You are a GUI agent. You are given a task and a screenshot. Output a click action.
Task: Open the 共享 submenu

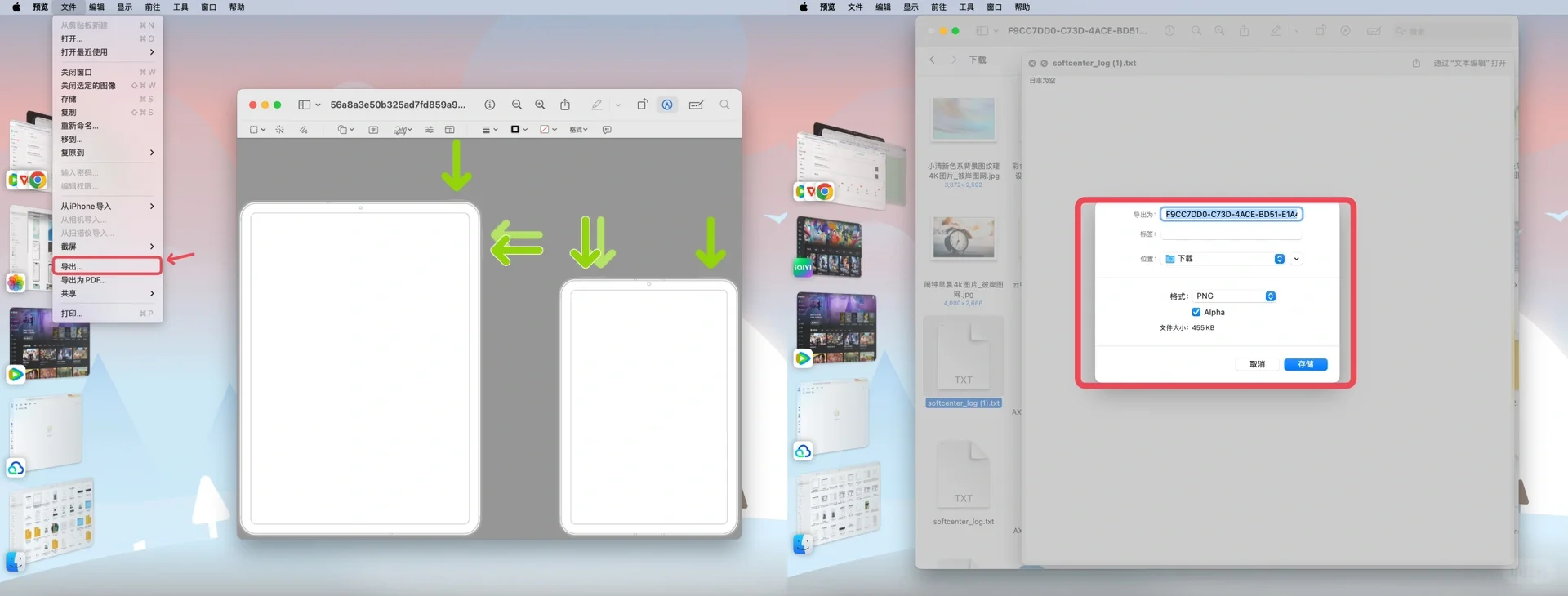[x=108, y=293]
